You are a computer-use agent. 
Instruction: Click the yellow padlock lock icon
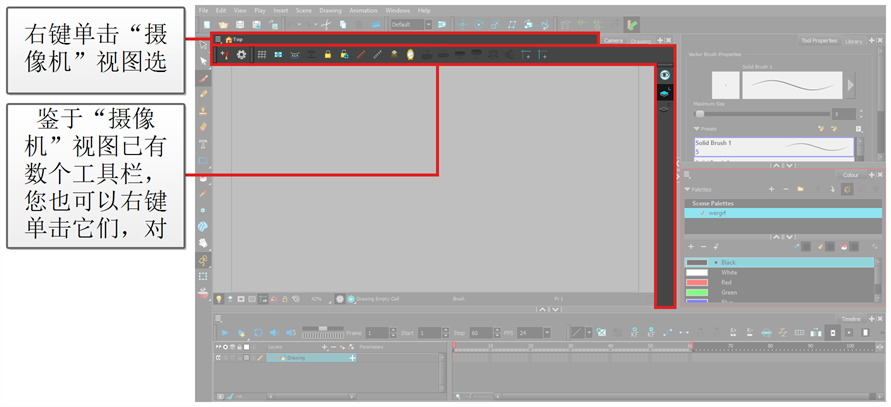(327, 54)
